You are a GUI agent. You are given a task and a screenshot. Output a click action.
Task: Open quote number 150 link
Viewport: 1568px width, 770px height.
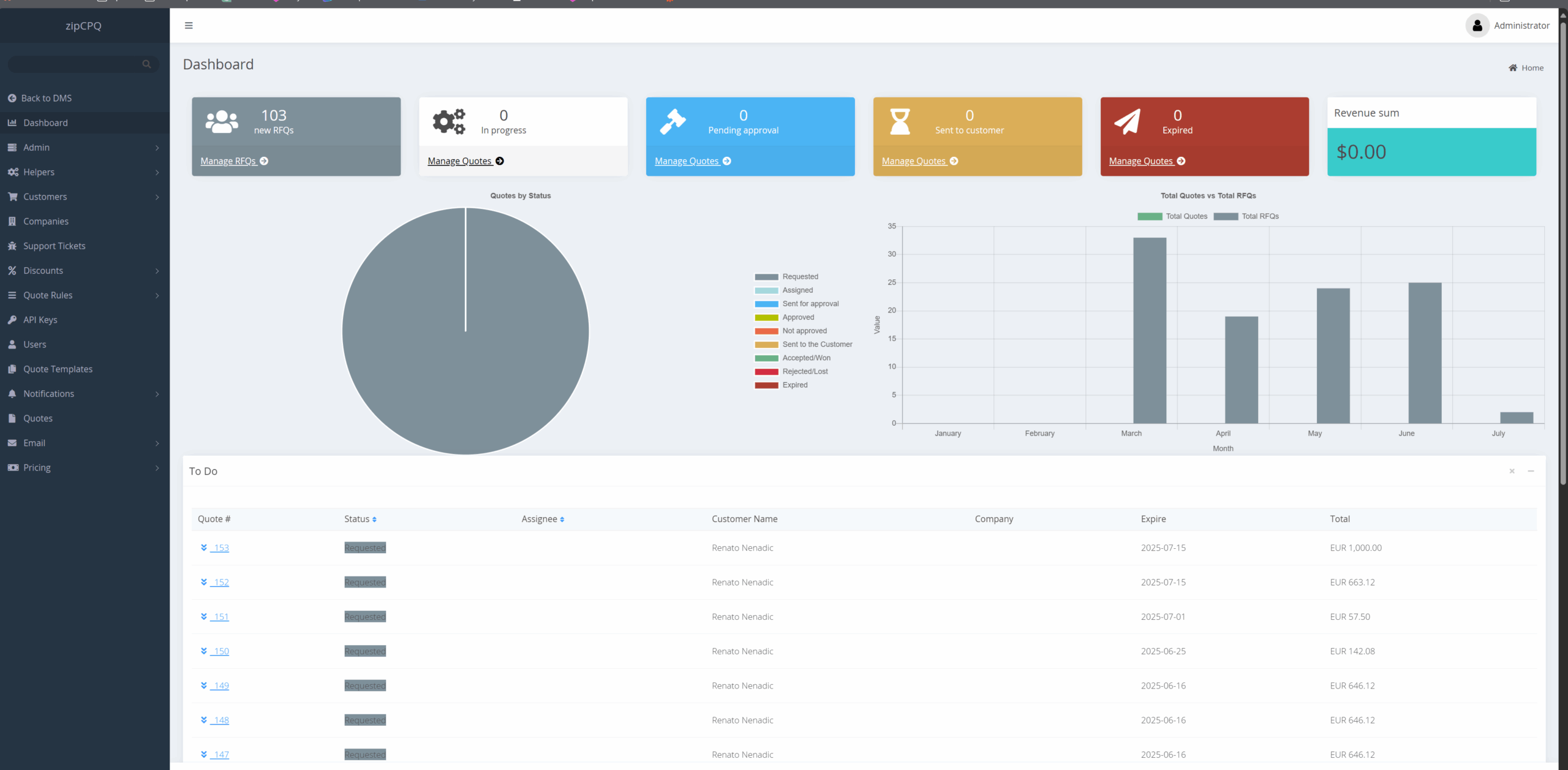221,651
